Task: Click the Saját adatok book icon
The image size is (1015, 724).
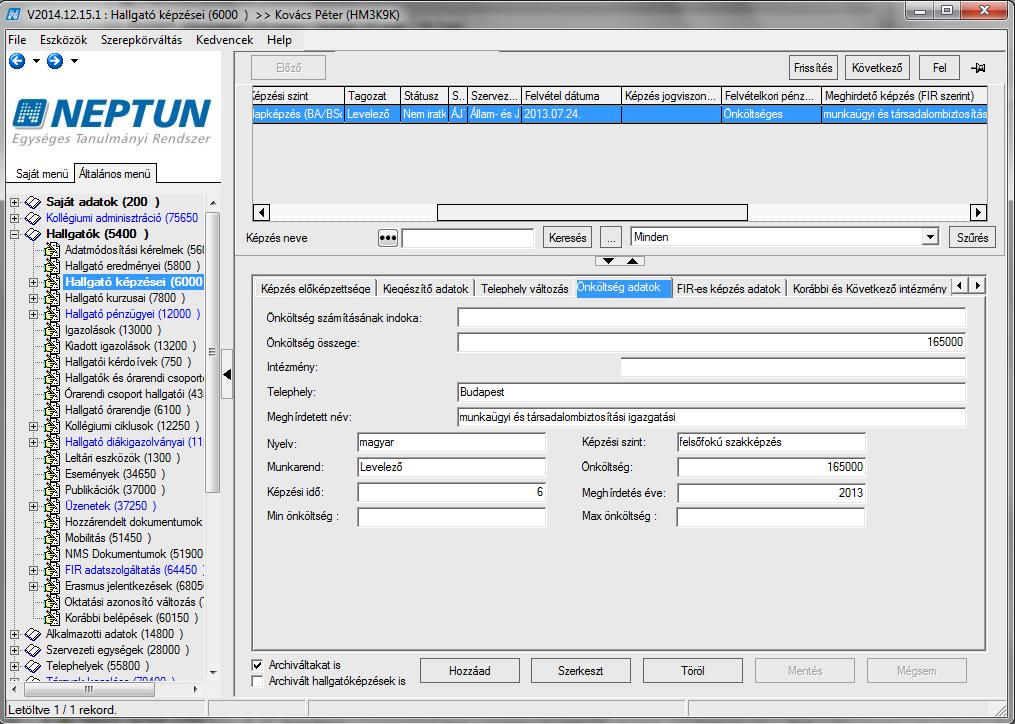Action: 33,202
